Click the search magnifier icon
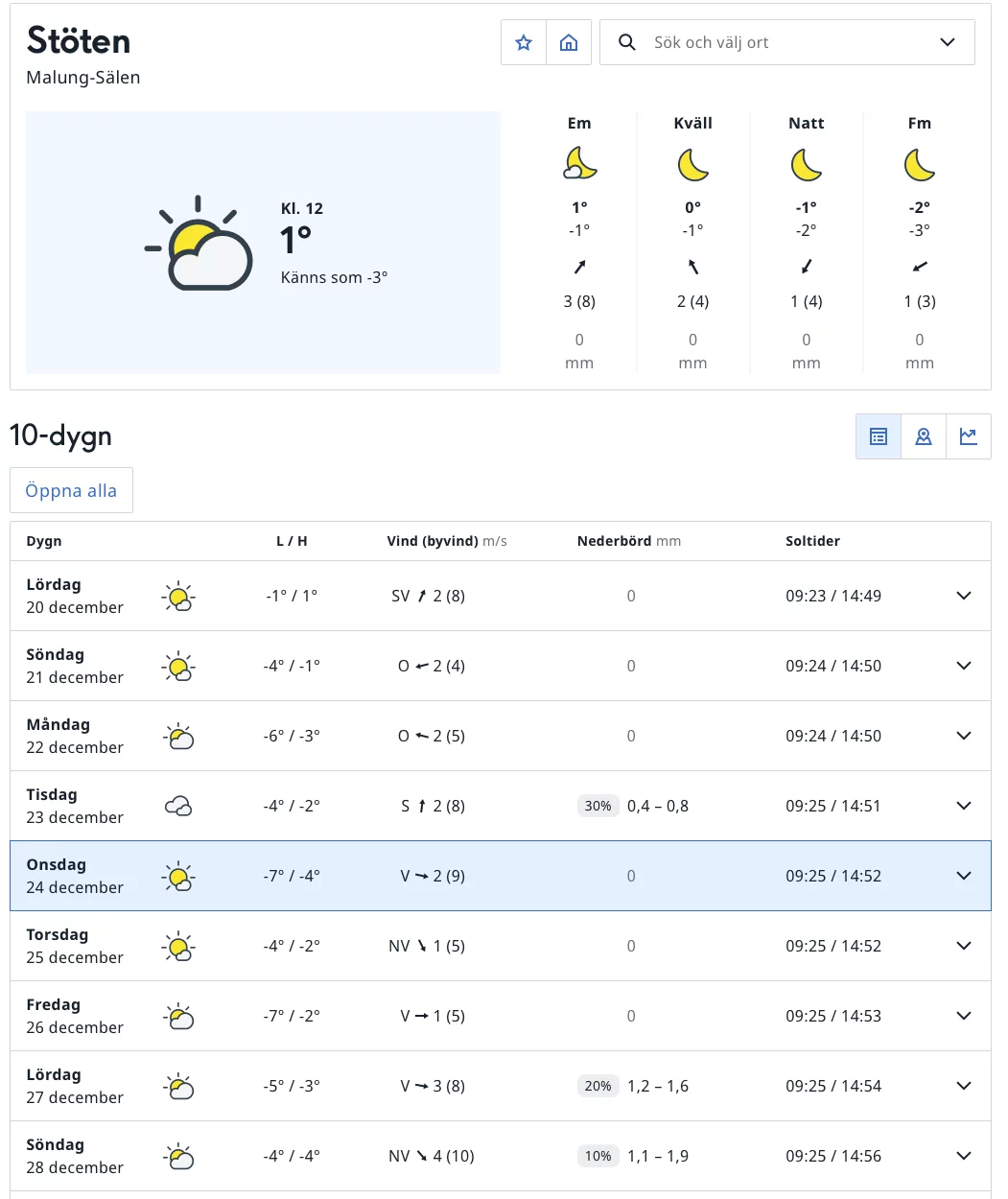The width and height of the screenshot is (1008, 1199). point(627,41)
